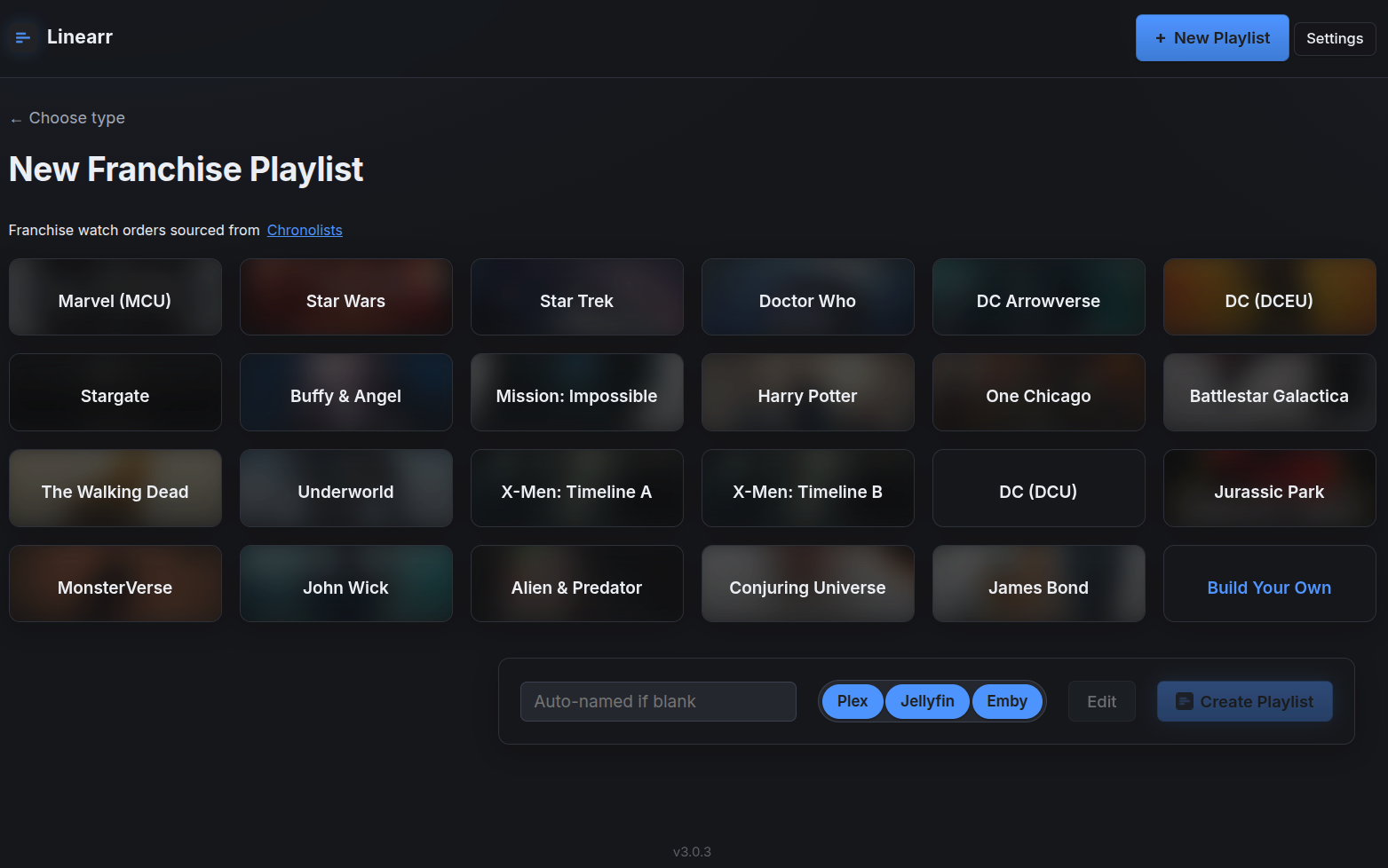
Task: Pick the Stargate franchise card
Action: click(x=115, y=392)
